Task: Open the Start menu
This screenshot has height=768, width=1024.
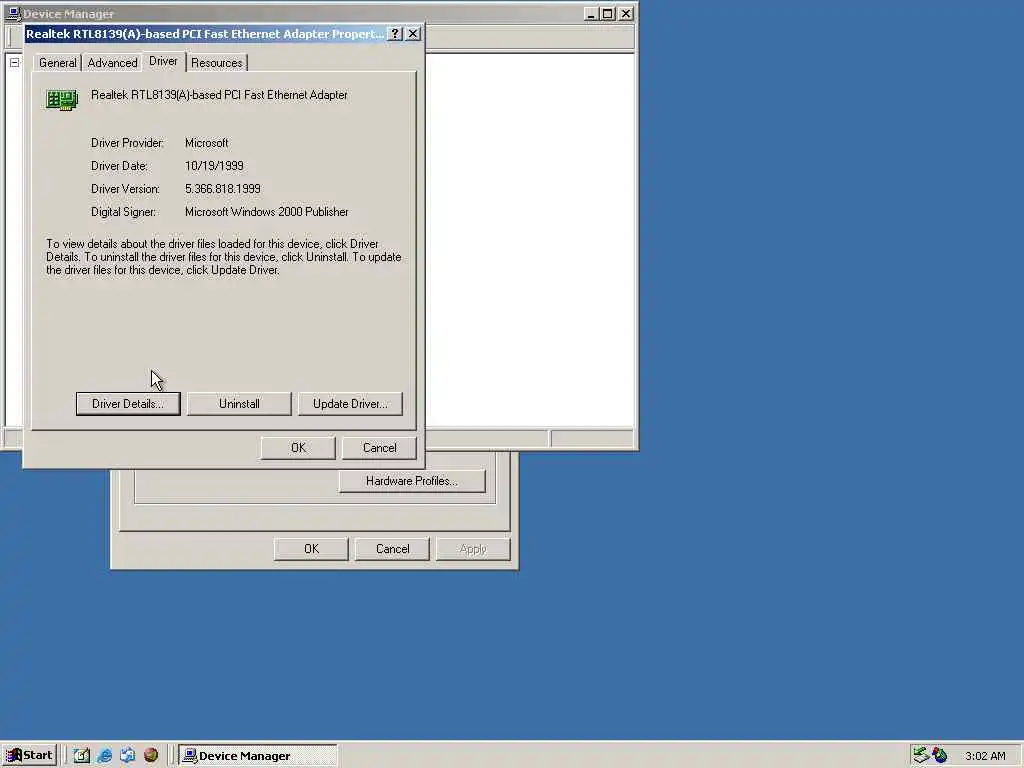Action: click(x=29, y=756)
